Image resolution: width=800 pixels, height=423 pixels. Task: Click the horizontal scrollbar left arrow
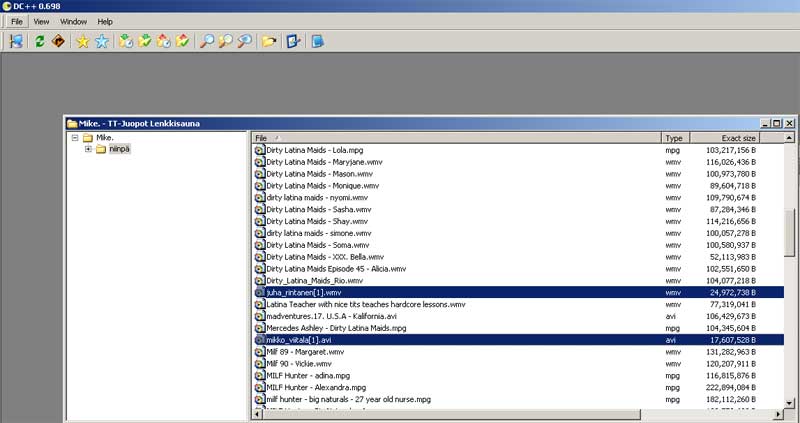[x=258, y=414]
